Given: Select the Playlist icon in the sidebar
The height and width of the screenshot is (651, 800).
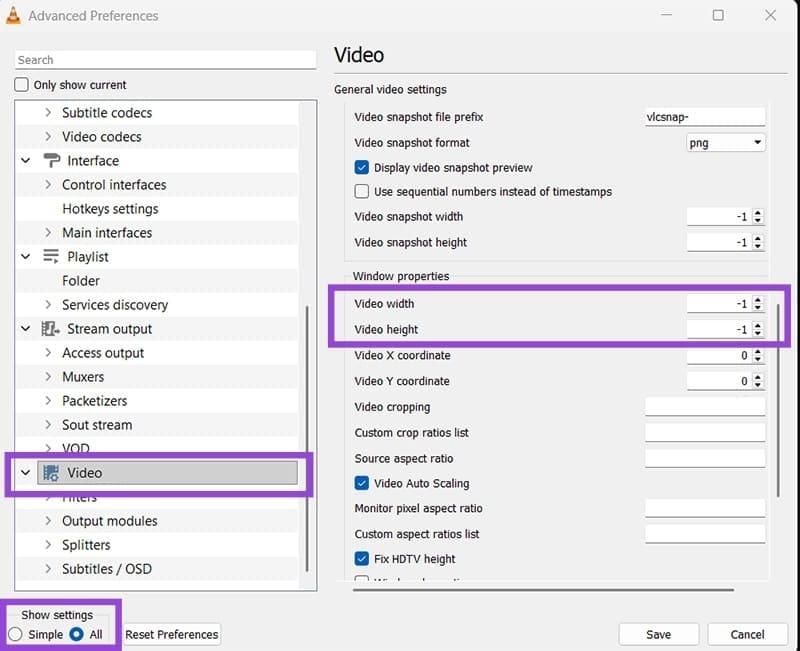Looking at the screenshot, I should pyautogui.click(x=52, y=256).
